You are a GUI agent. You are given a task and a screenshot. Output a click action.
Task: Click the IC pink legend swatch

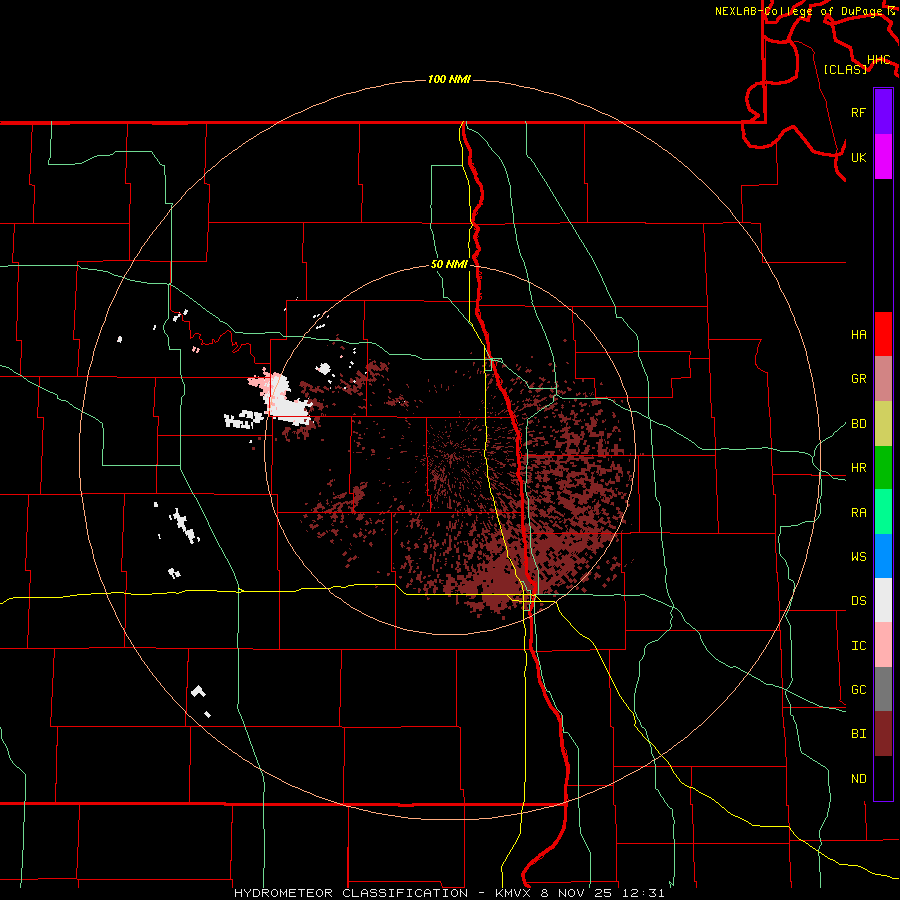click(x=883, y=645)
